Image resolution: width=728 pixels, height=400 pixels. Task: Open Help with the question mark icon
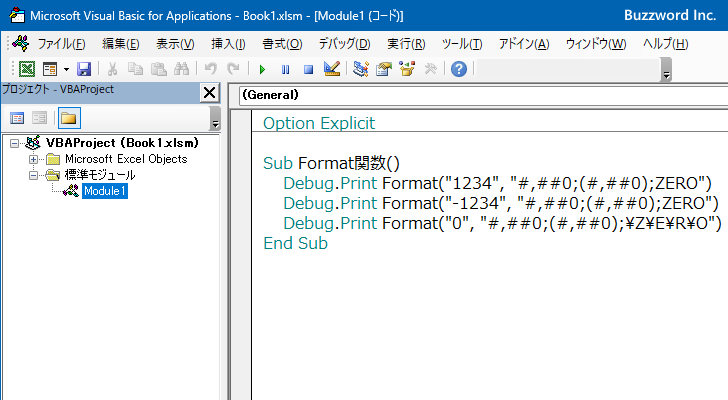[459, 70]
